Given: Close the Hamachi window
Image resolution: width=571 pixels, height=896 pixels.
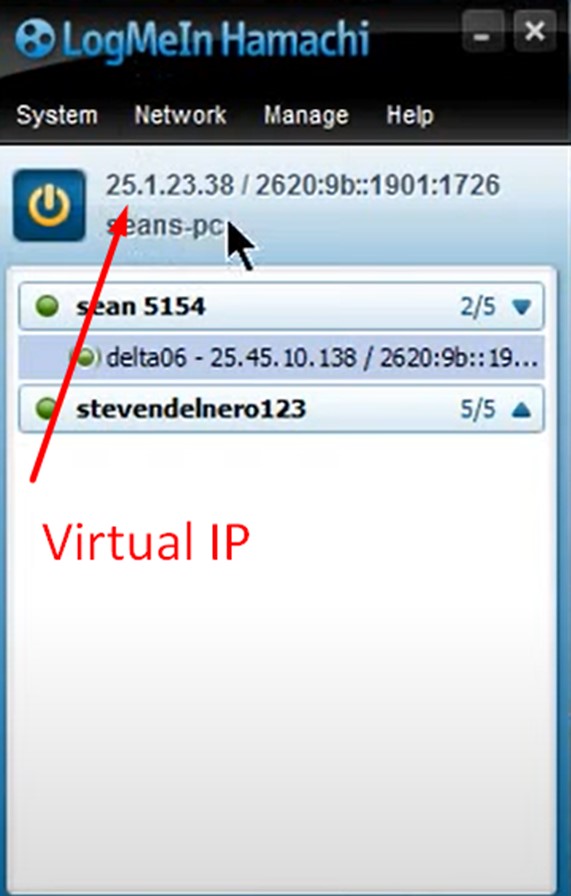Looking at the screenshot, I should (x=535, y=32).
